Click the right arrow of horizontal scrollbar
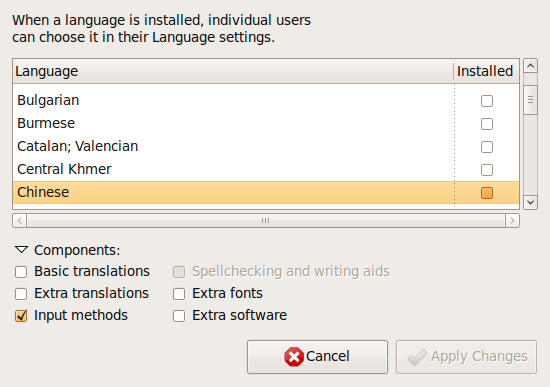 [x=512, y=221]
